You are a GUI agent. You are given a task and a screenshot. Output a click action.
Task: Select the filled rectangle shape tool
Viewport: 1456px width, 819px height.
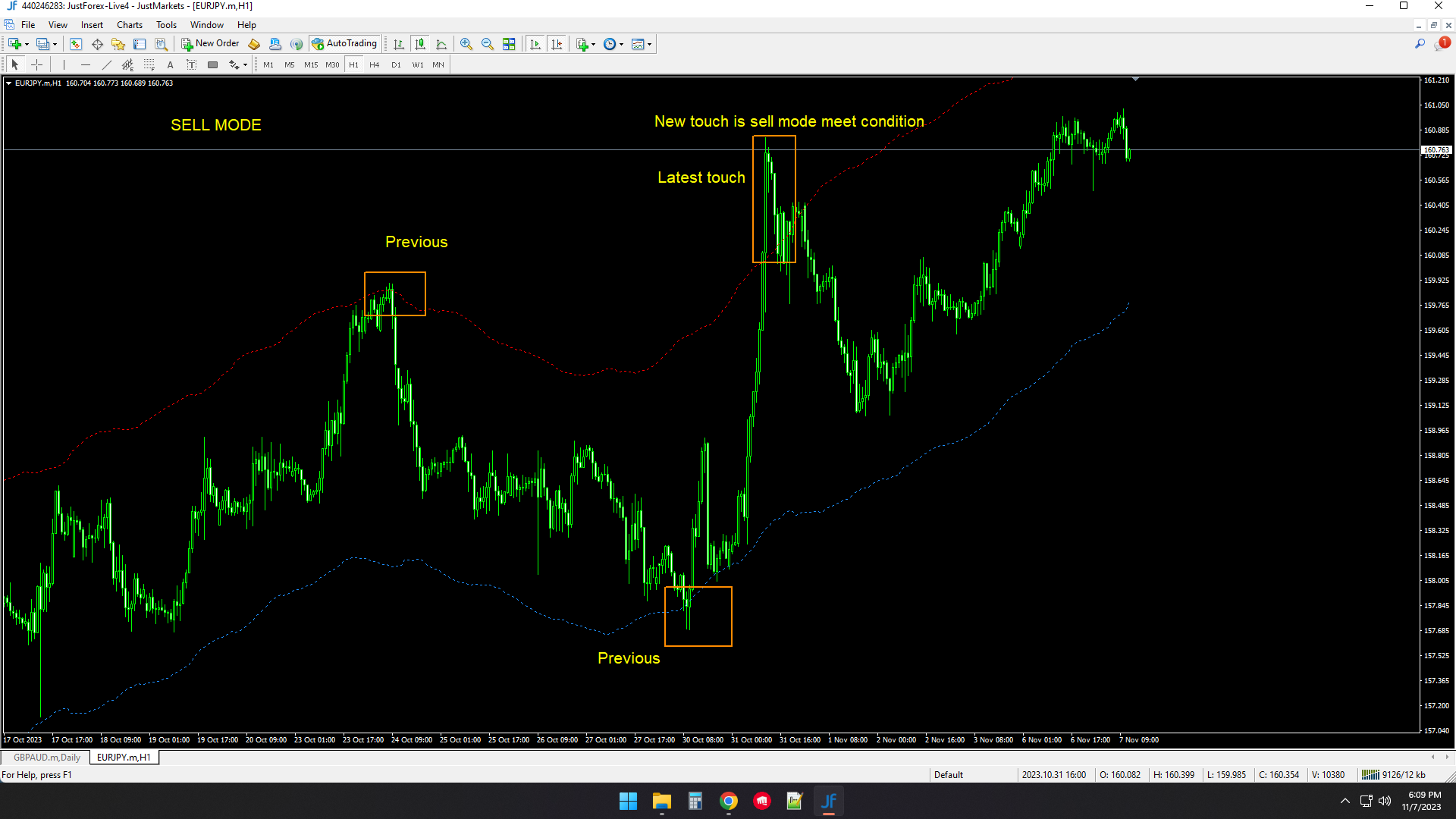pyautogui.click(x=212, y=65)
